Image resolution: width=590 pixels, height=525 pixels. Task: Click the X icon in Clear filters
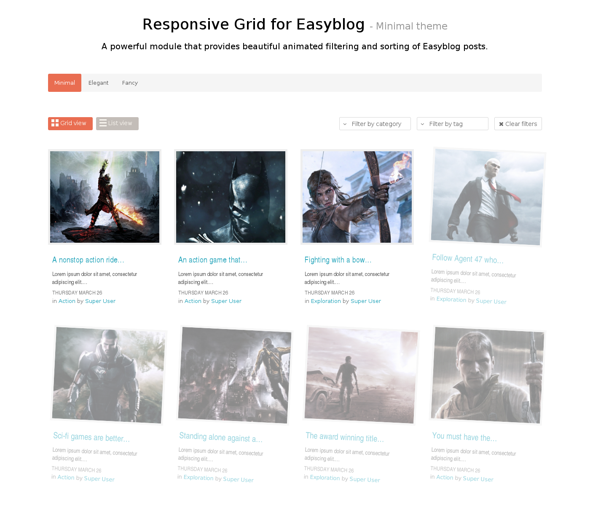pyautogui.click(x=501, y=124)
